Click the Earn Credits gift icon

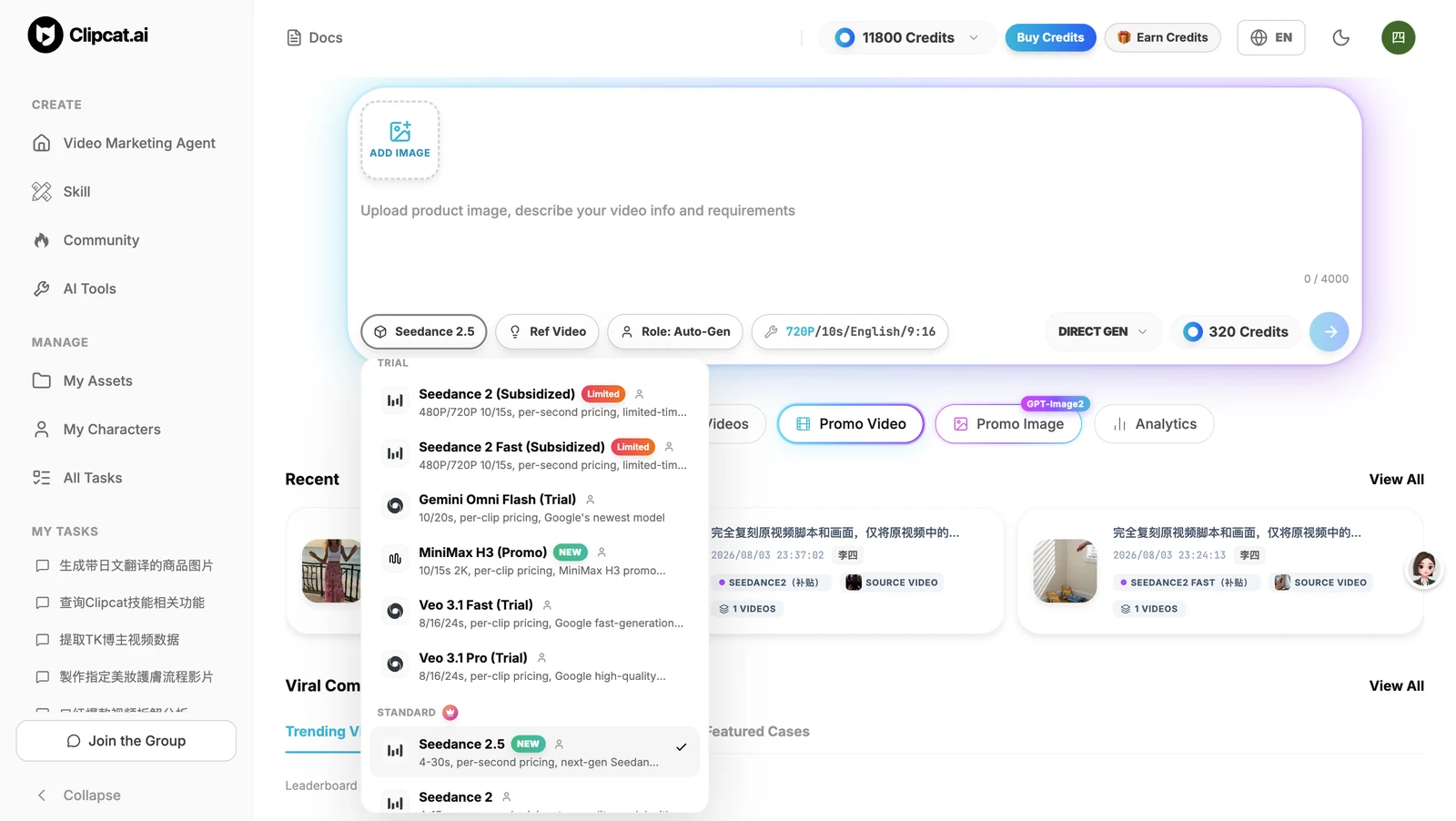[1124, 37]
